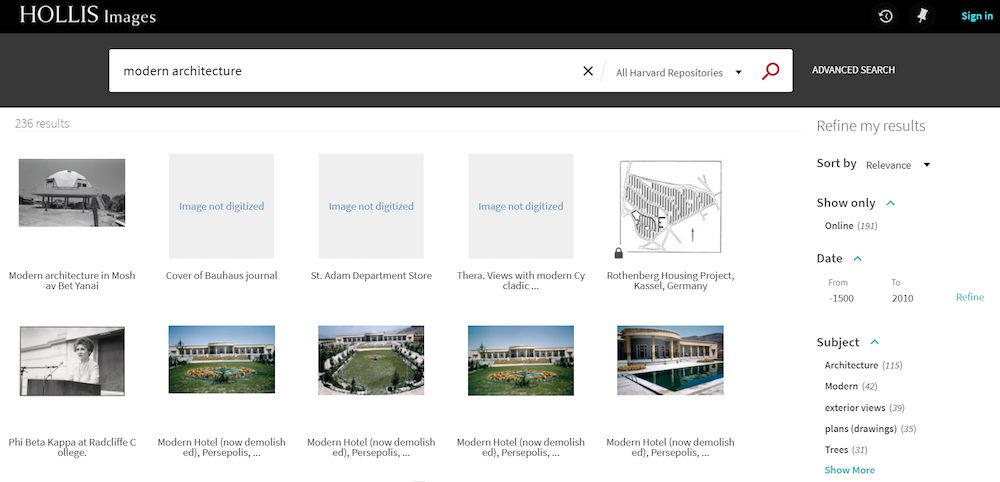
Task: Open the search history icon
Action: 886,16
